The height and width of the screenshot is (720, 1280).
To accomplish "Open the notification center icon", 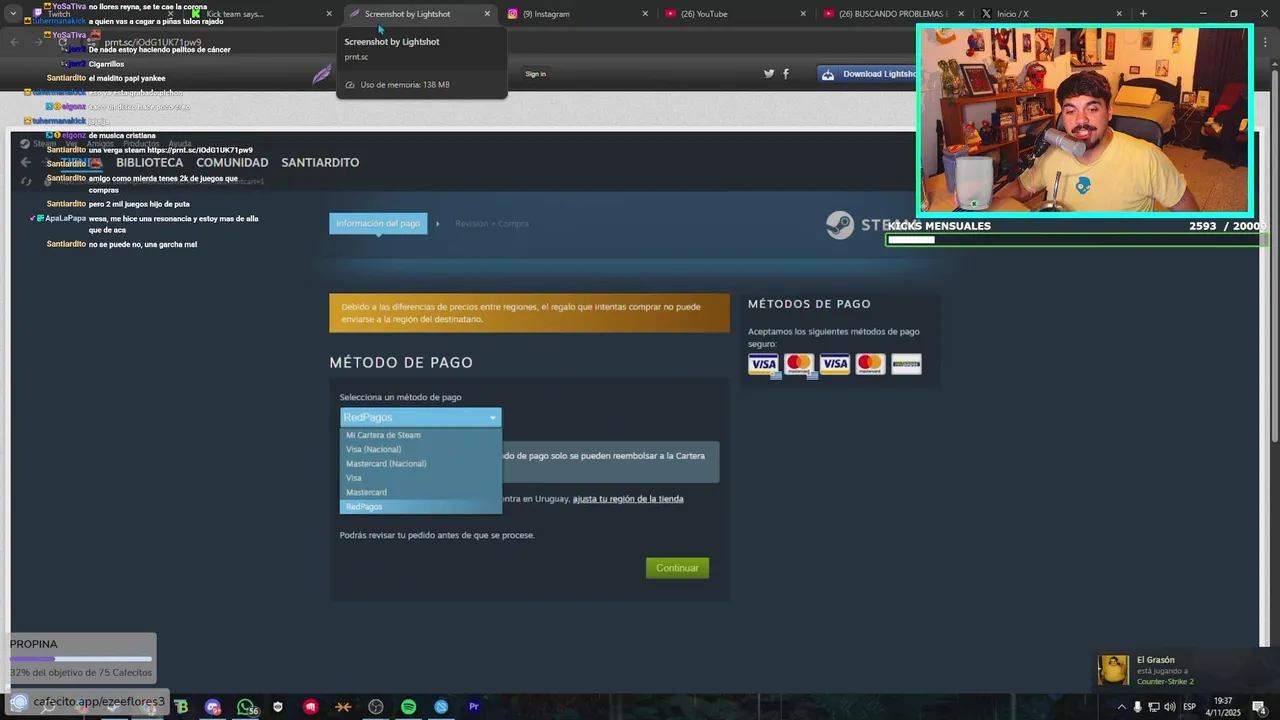I will (1260, 707).
